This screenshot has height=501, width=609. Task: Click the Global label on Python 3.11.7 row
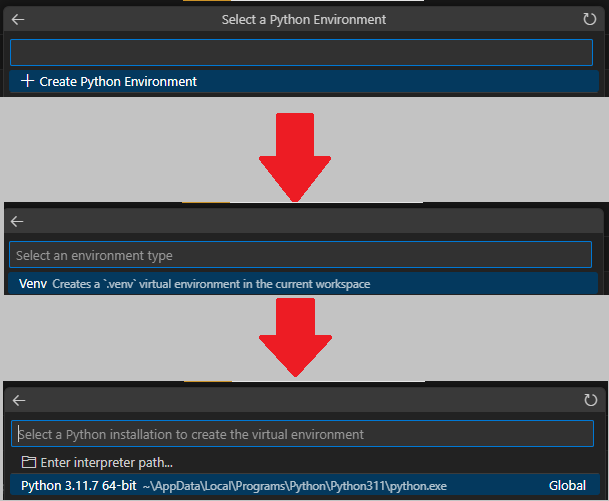click(567, 485)
